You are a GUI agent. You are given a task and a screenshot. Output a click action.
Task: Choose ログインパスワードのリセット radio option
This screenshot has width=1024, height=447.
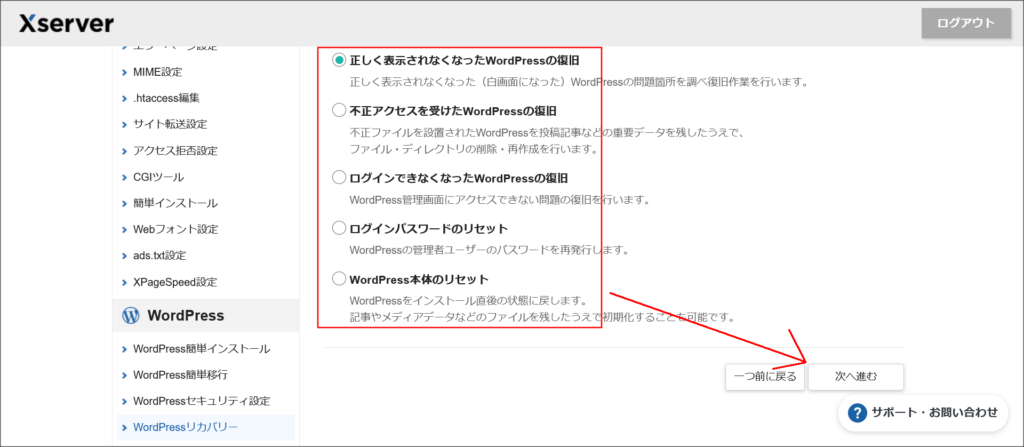(338, 228)
